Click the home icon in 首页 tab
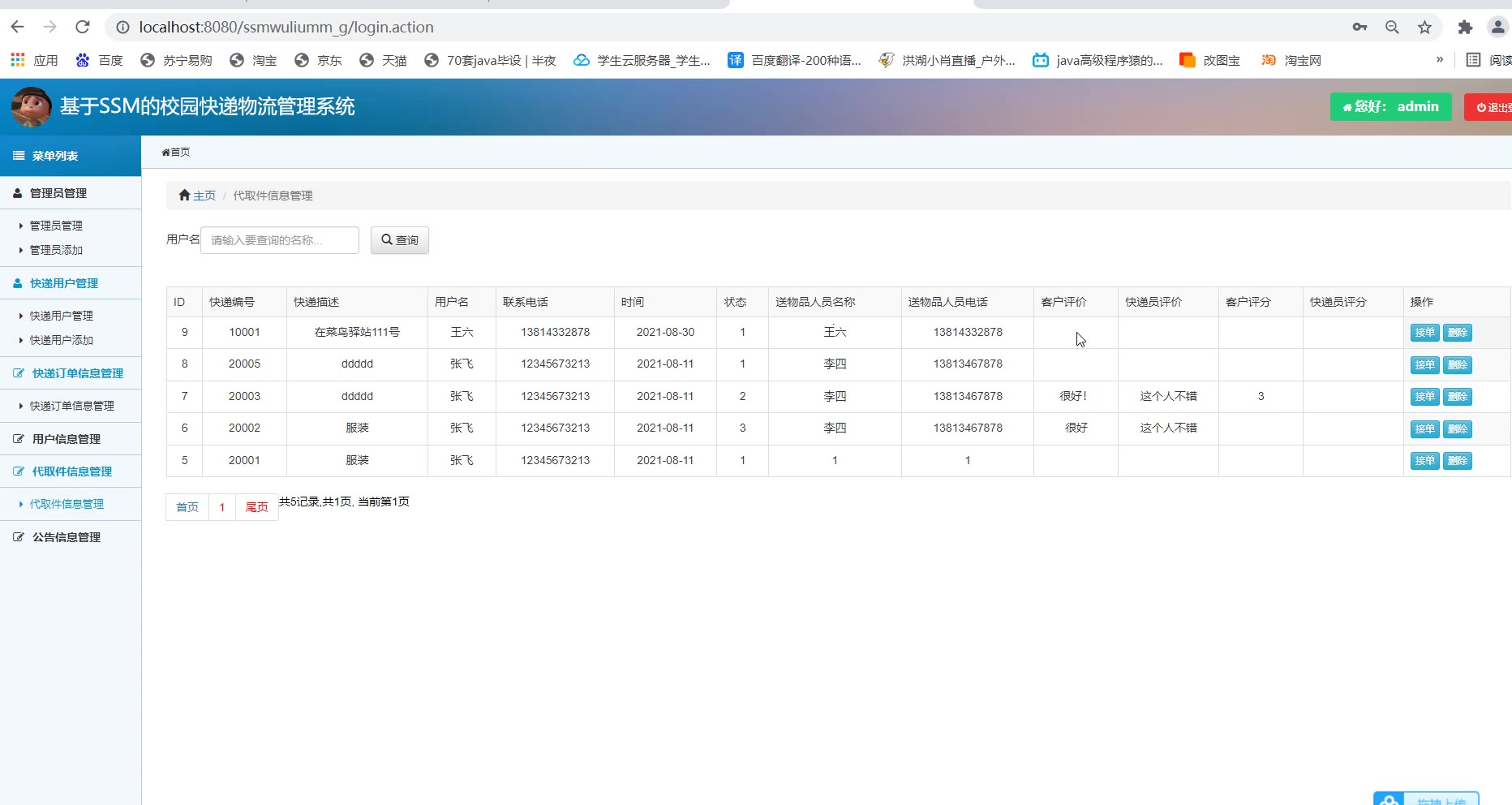 coord(166,153)
